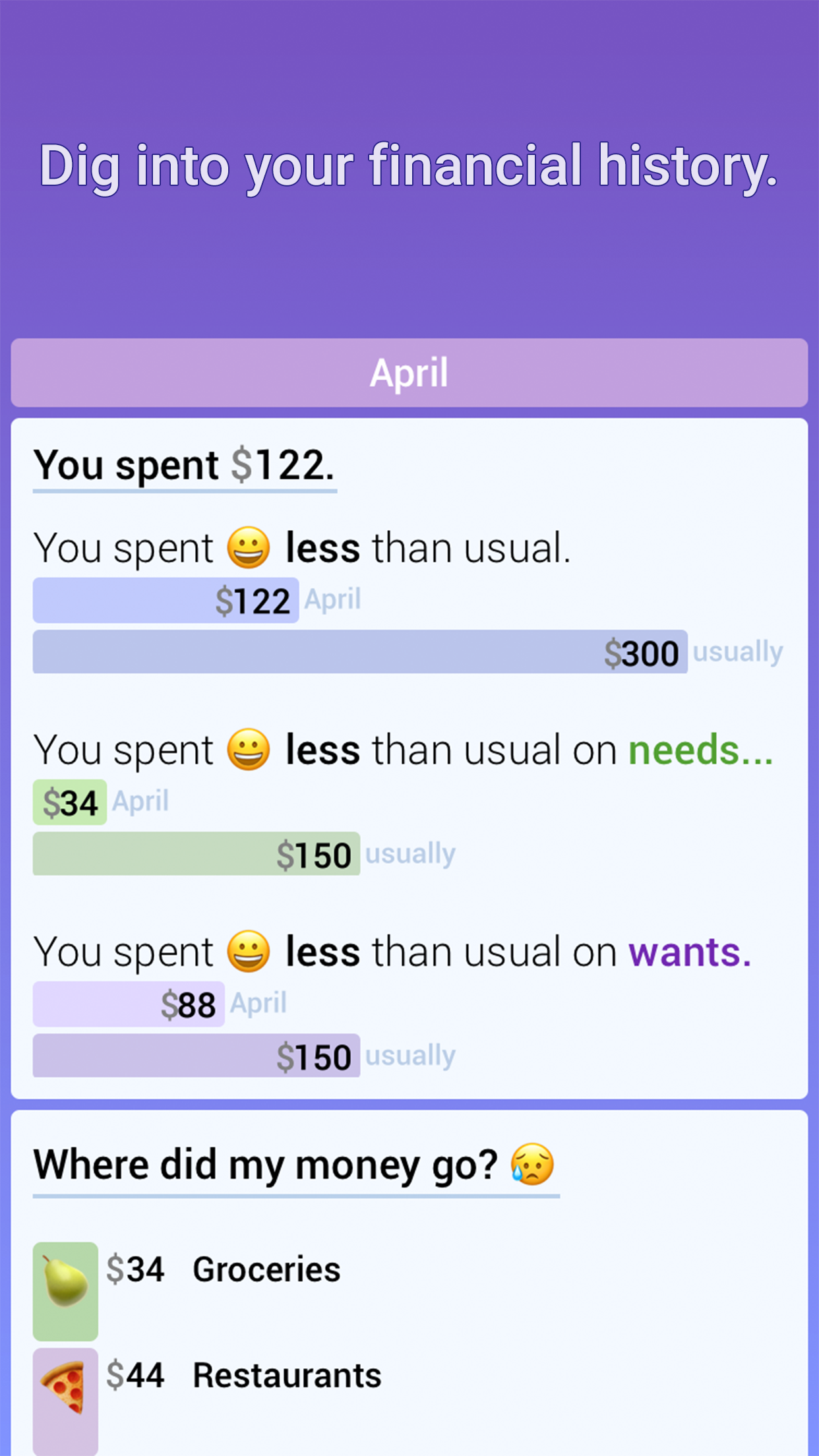Screen dimensions: 819x1456
Task: Tap the green 'needs...' link
Action: pos(700,750)
